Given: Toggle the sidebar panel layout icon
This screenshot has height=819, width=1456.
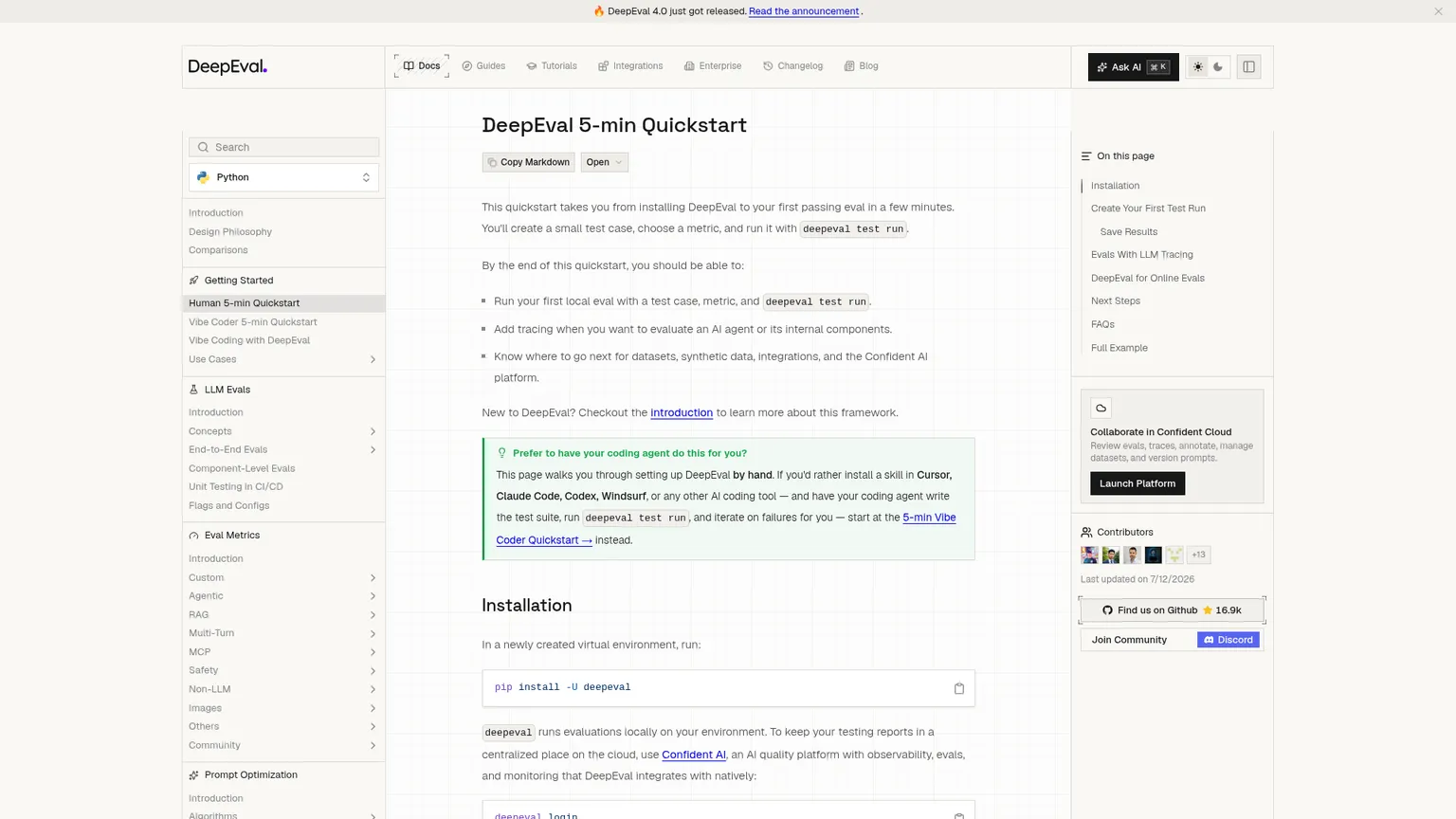Looking at the screenshot, I should coord(1248,67).
